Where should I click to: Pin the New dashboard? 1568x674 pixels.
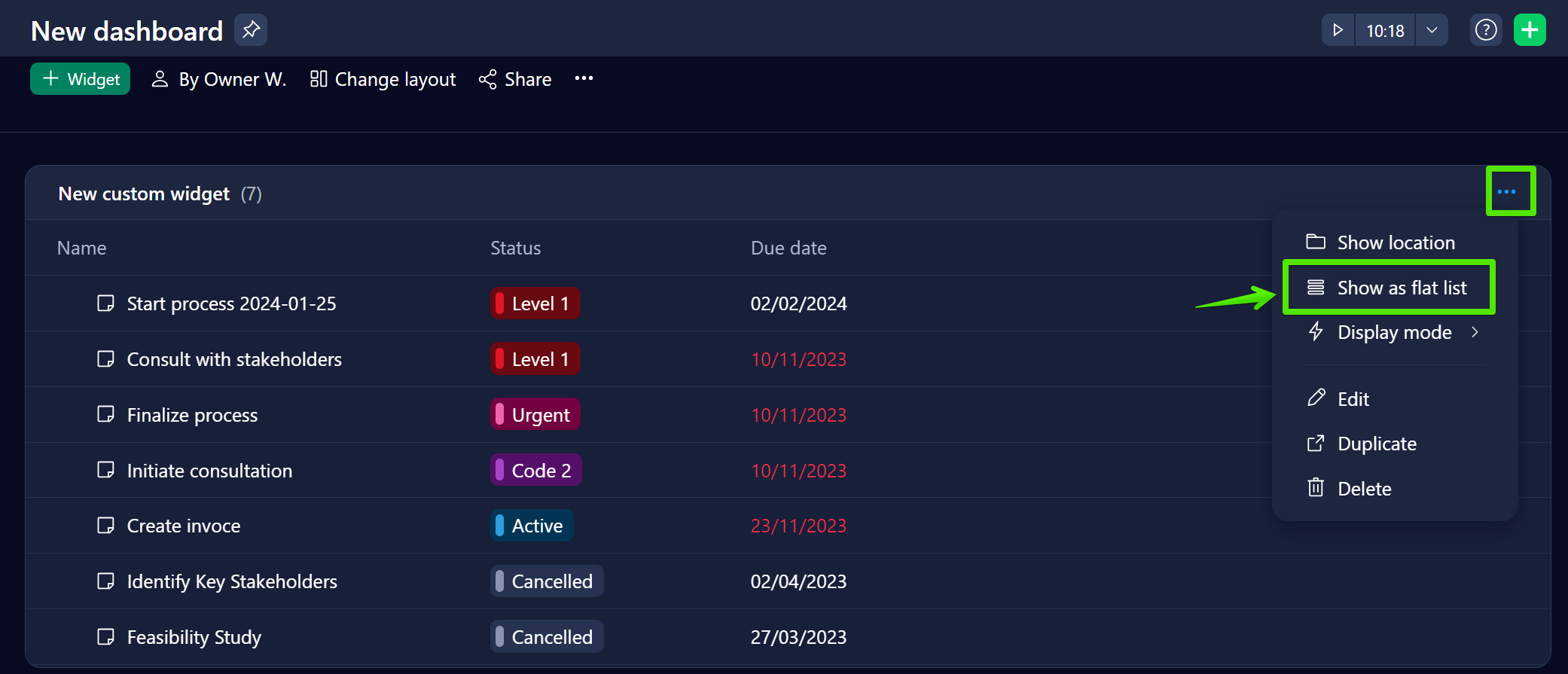pos(251,30)
